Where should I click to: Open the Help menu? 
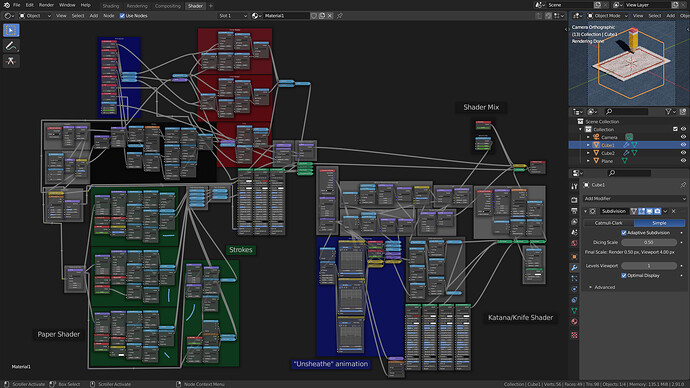[85, 5]
